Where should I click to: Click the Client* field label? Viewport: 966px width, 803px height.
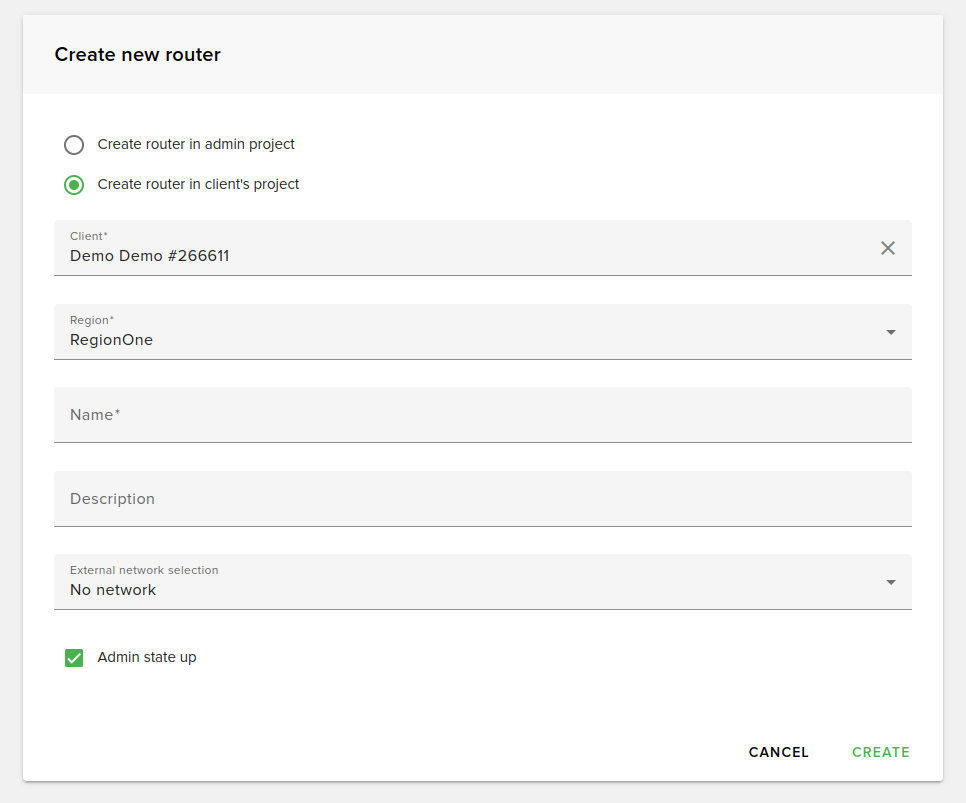tap(88, 236)
